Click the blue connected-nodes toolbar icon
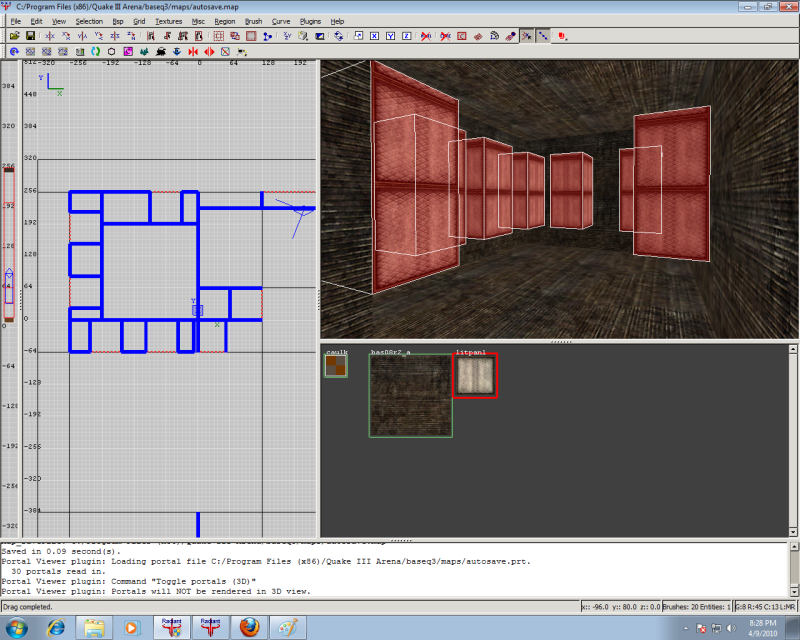The height and width of the screenshot is (640, 800). click(267, 36)
